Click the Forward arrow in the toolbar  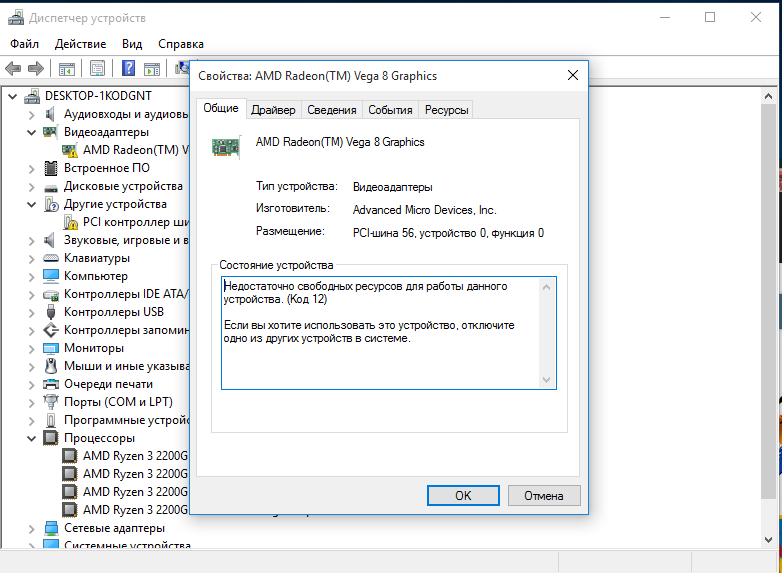click(x=36, y=69)
